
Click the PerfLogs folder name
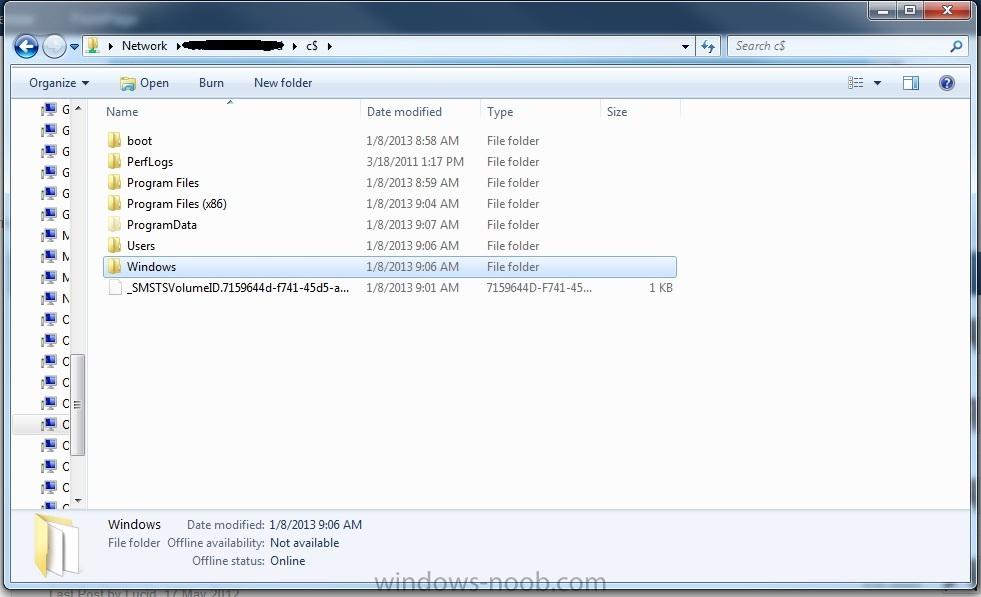(150, 161)
